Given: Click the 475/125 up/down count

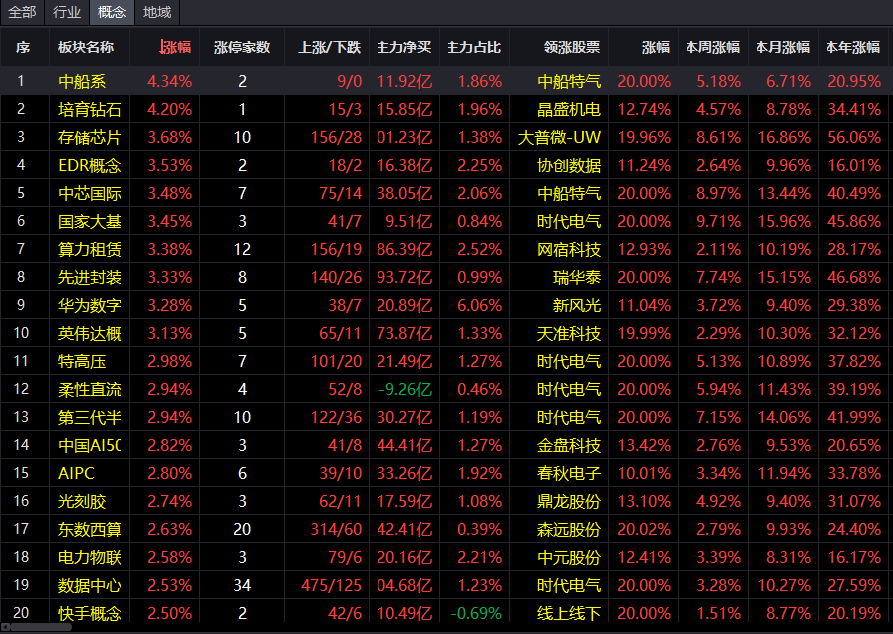Looking at the screenshot, I should [x=331, y=585].
